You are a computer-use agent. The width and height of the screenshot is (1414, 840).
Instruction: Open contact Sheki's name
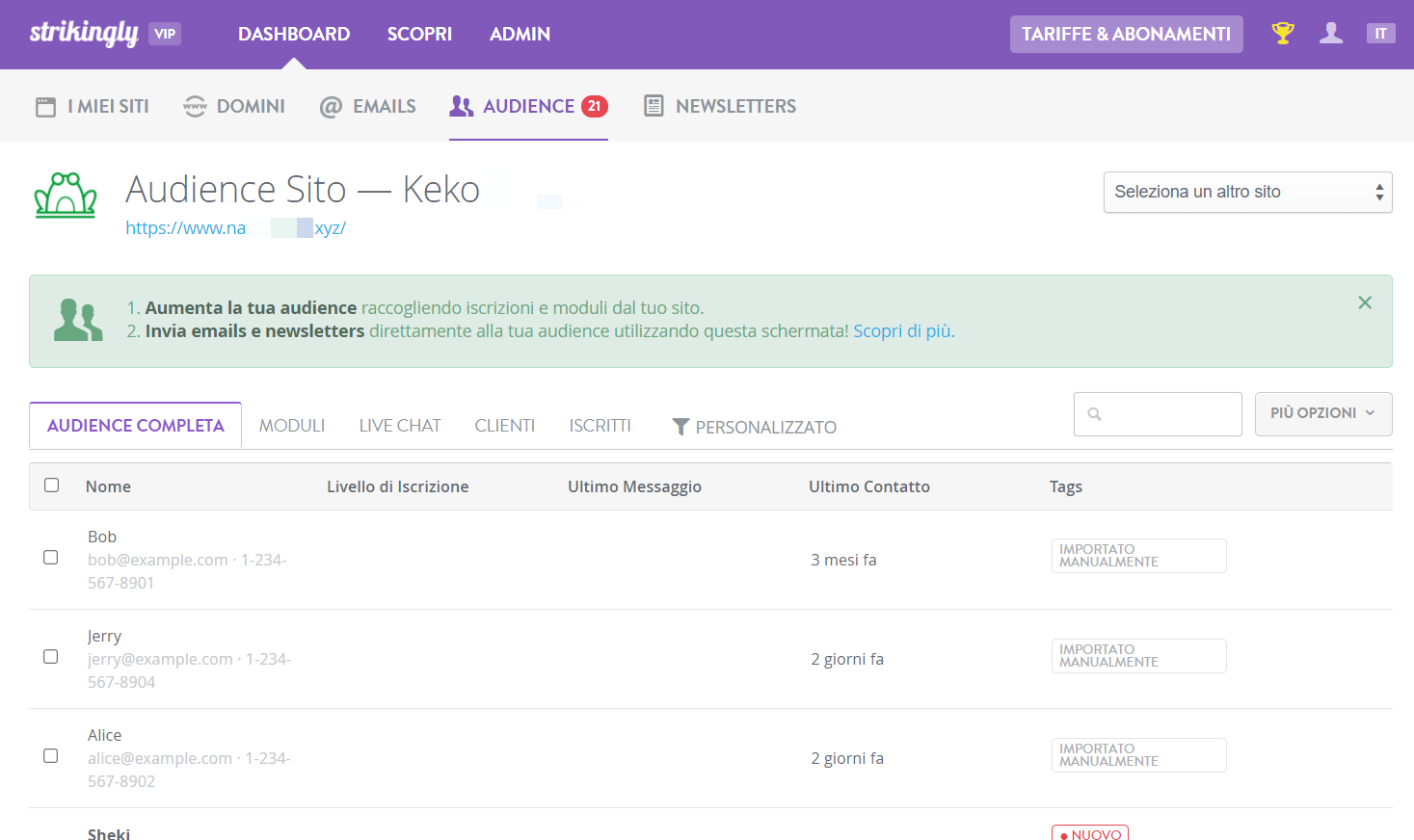point(109,833)
